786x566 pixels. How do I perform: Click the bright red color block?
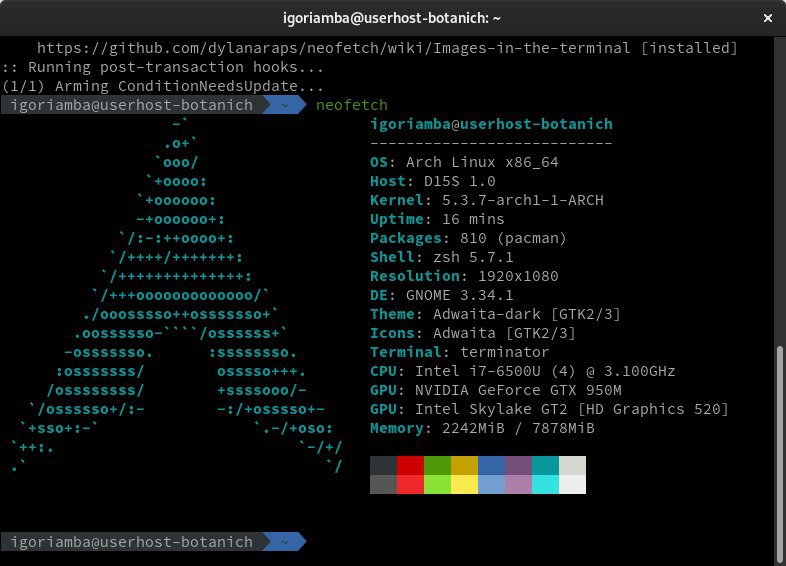click(411, 485)
